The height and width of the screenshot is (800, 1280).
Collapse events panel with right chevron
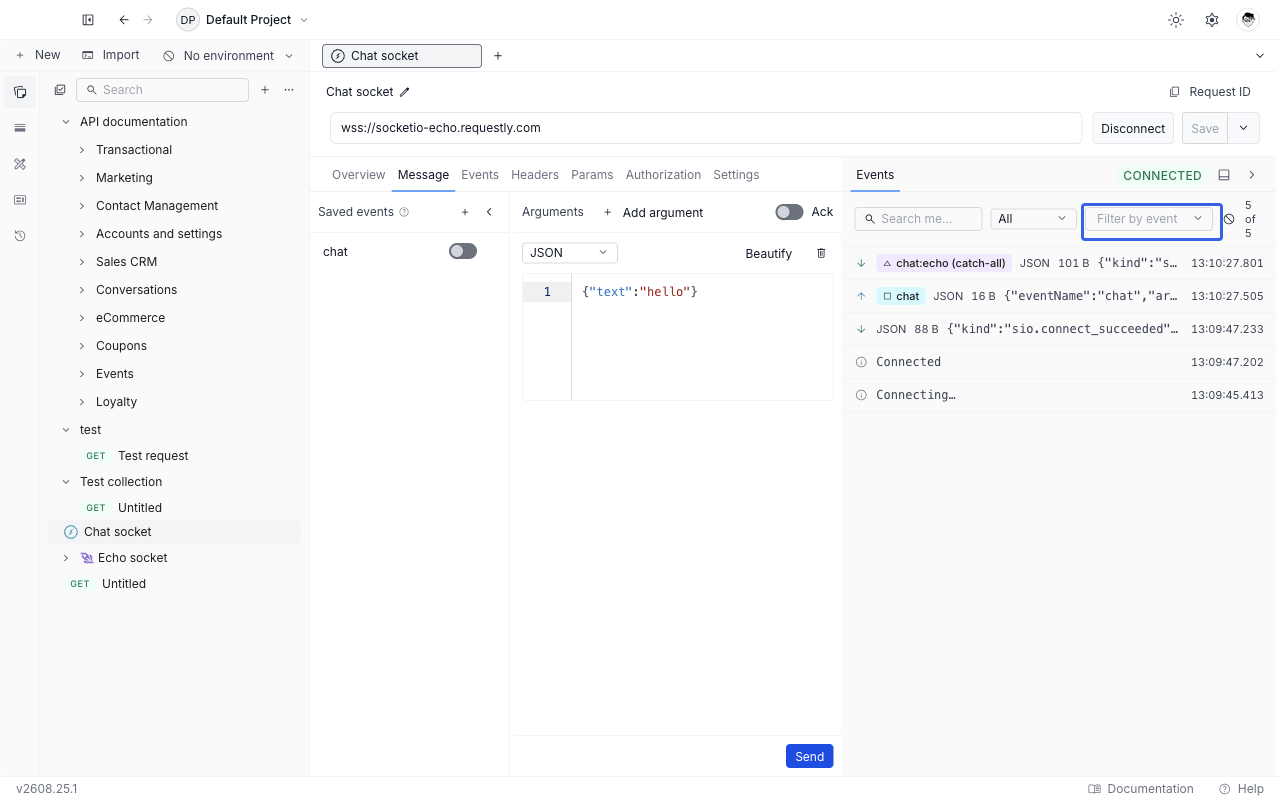(x=1252, y=175)
